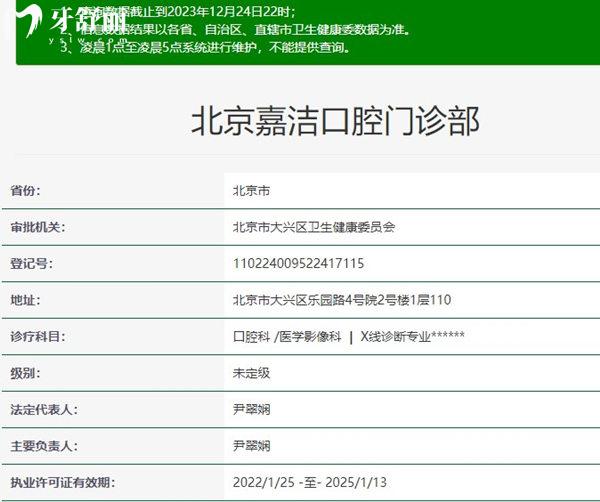Click the notice line about 2023年12月24日22时
Image resolution: width=600 pixels, height=502 pixels.
(178, 12)
